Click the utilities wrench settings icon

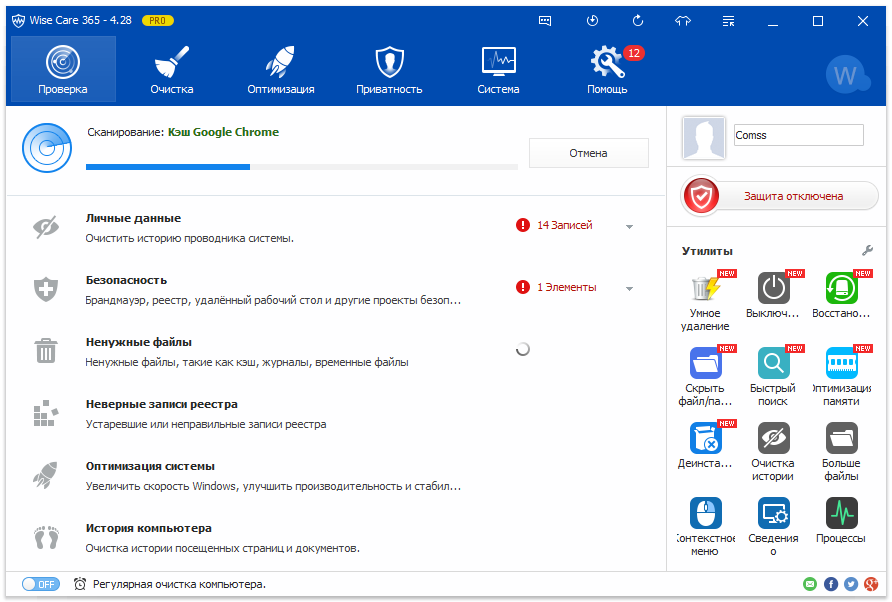point(867,250)
